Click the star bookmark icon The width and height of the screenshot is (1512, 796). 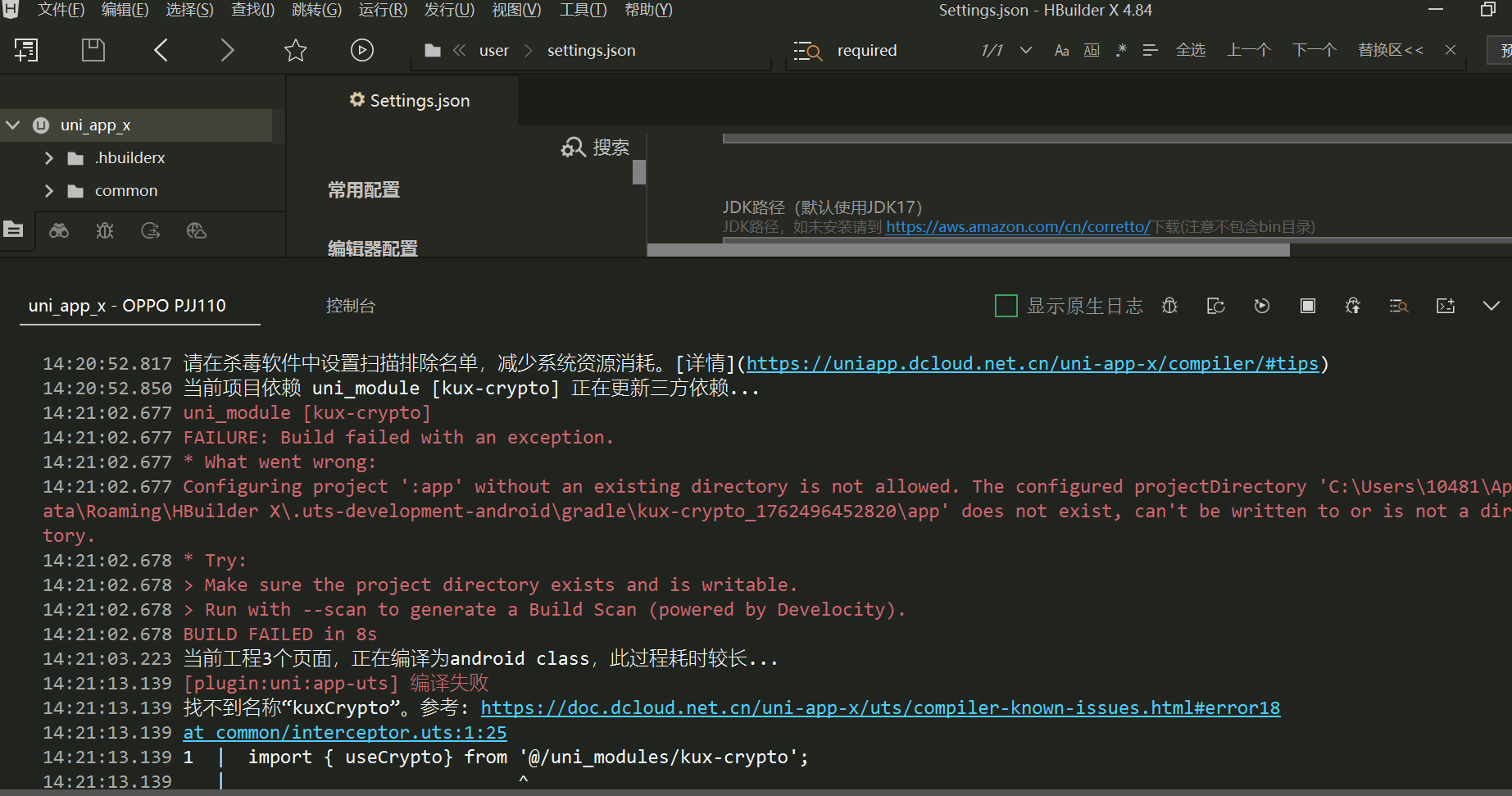(x=295, y=50)
